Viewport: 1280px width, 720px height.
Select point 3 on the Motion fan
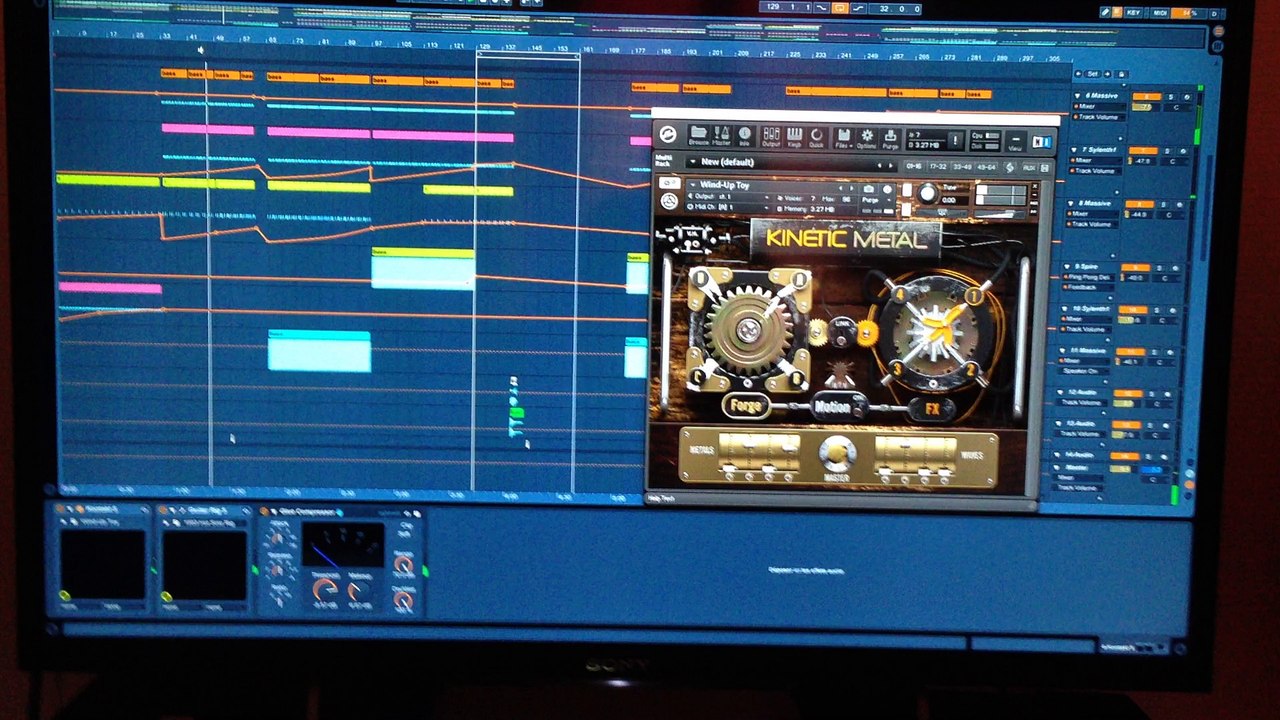coord(896,370)
